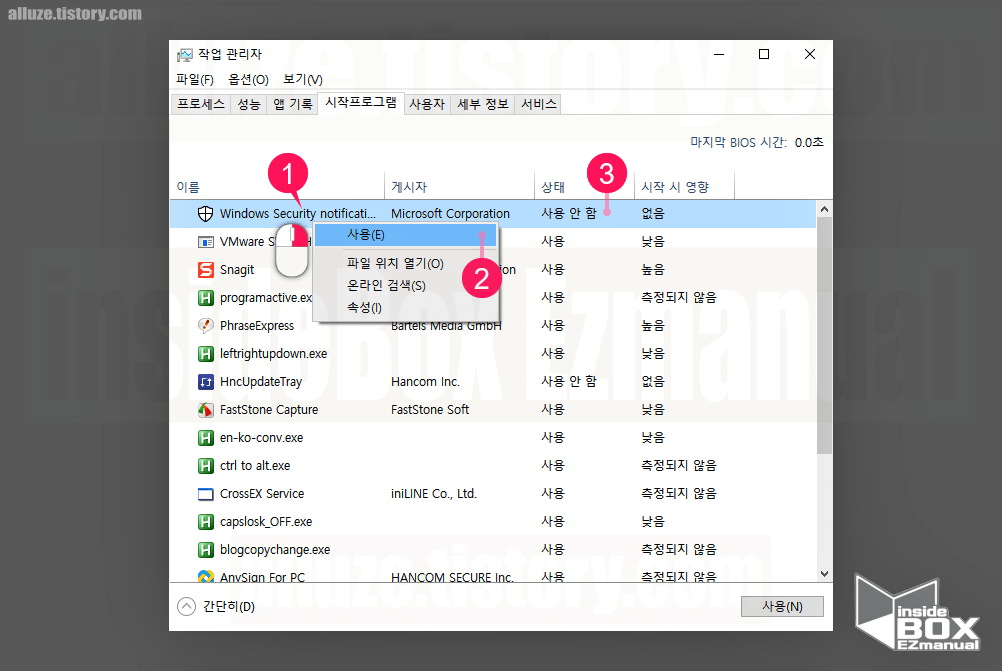Select the ctrl to alt.exe name text
The height and width of the screenshot is (671, 1002).
(254, 466)
